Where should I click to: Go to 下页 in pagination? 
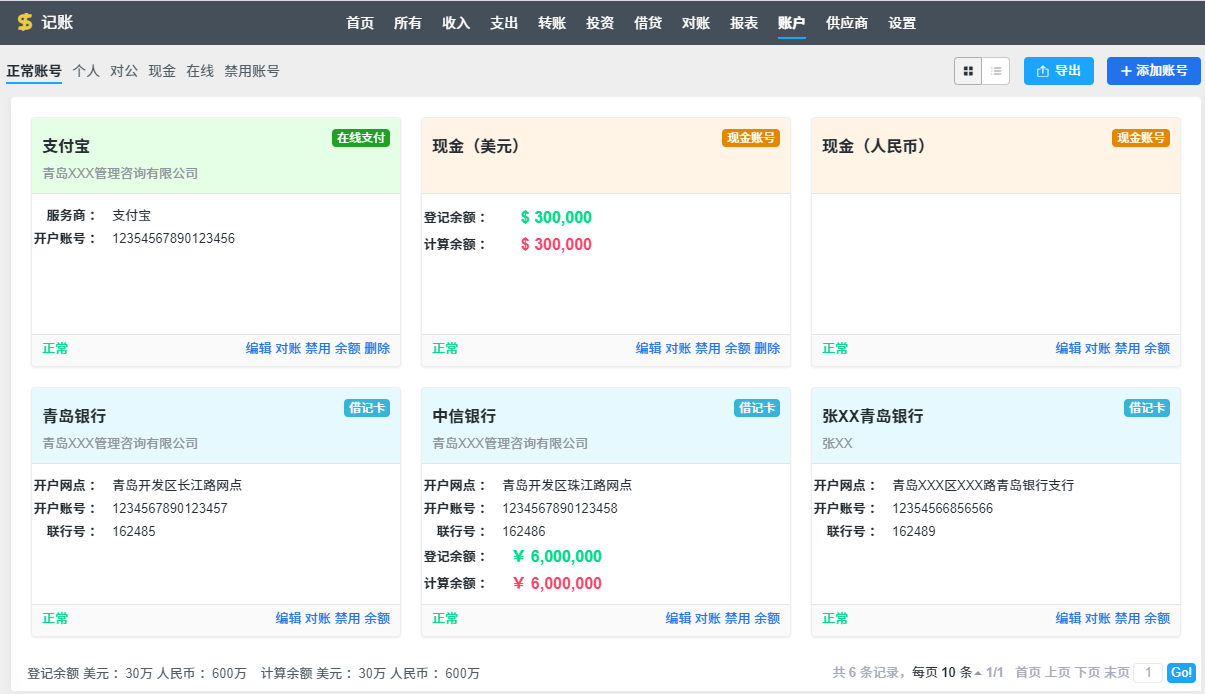tap(1087, 673)
